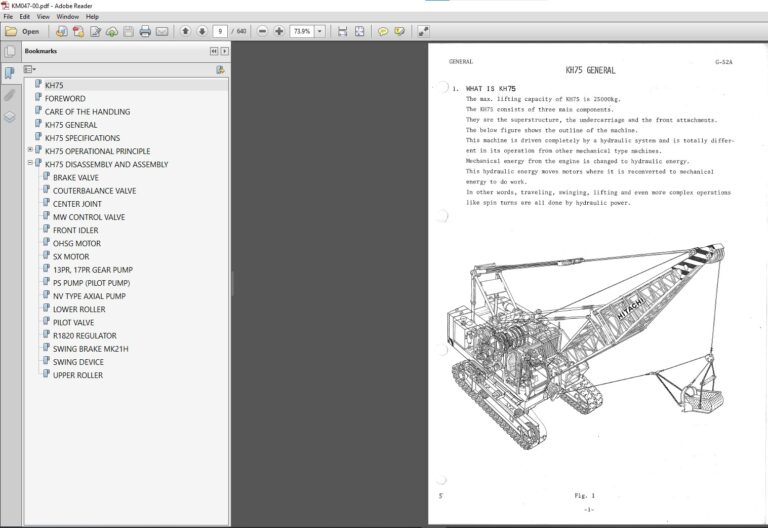Go to previous page with up arrow
Screen dimensions: 768x528
183,31
